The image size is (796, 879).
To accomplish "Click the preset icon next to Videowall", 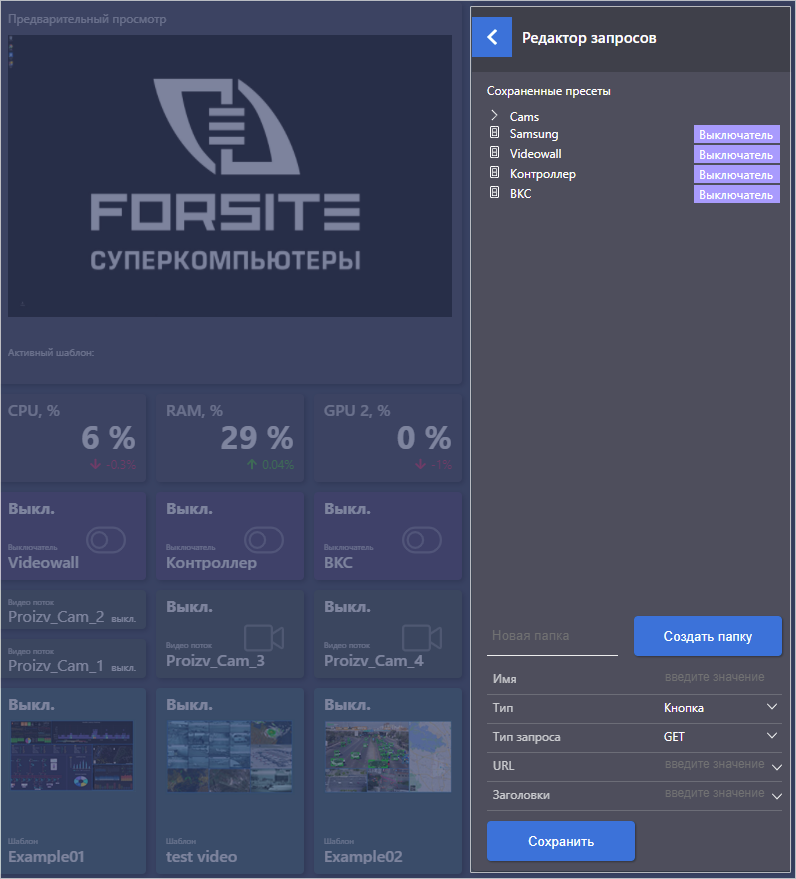I will tap(494, 152).
